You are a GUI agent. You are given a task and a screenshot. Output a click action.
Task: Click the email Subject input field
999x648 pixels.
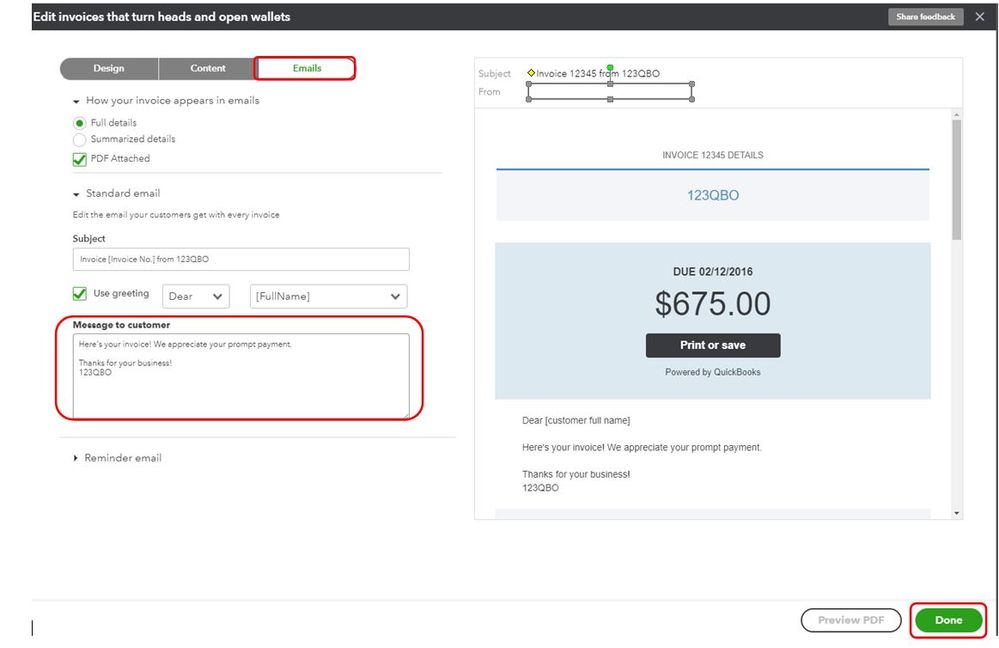coord(241,259)
